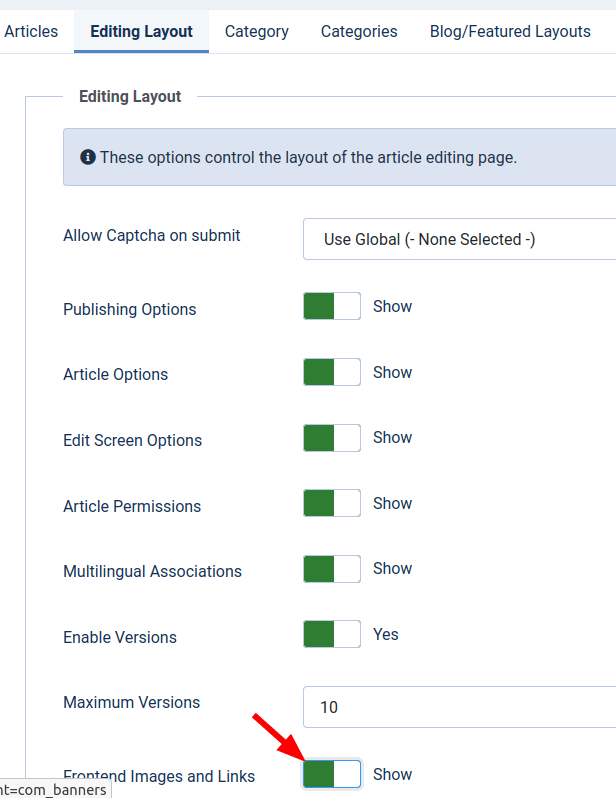Disable the Enable Versions switch
The width and height of the screenshot is (616, 798).
coord(332,634)
